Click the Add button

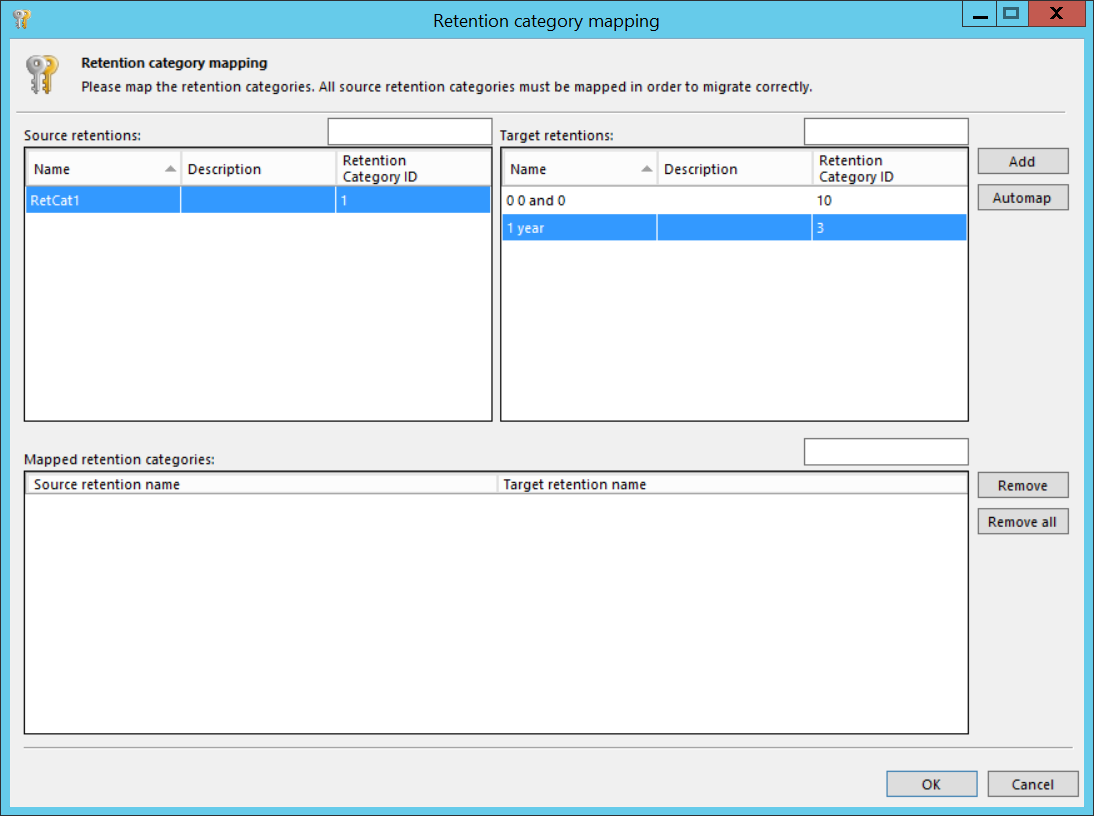(1022, 162)
